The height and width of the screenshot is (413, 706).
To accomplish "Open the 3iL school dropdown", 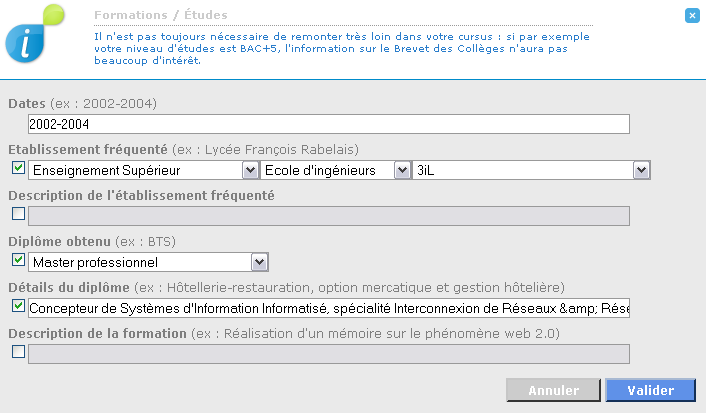I will [531, 170].
